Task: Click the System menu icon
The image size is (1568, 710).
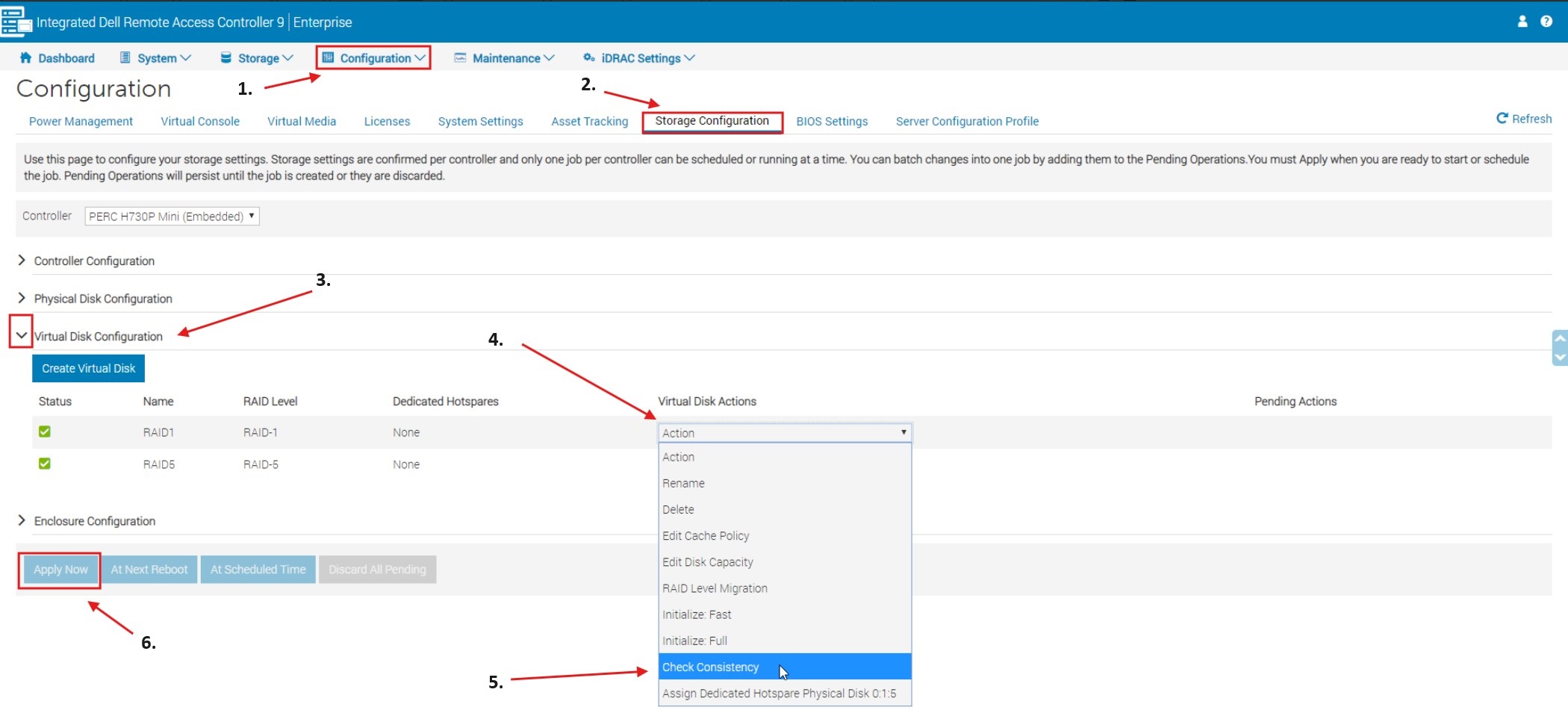Action: (x=125, y=57)
